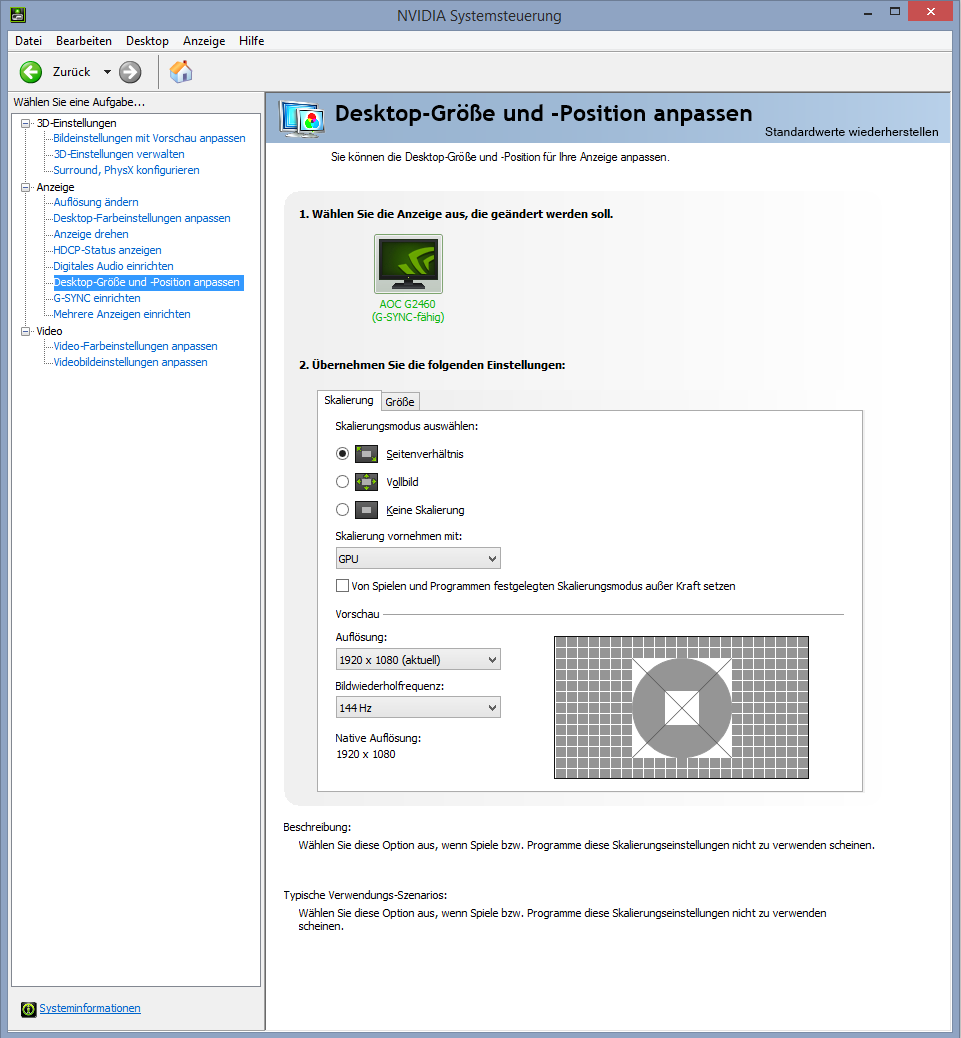
Task: Click the green Back arrow icon
Action: tap(30, 71)
